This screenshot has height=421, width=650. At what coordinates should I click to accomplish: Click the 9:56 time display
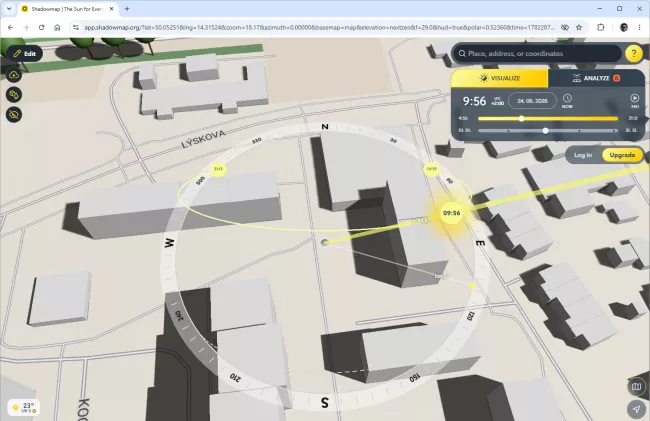tap(474, 101)
